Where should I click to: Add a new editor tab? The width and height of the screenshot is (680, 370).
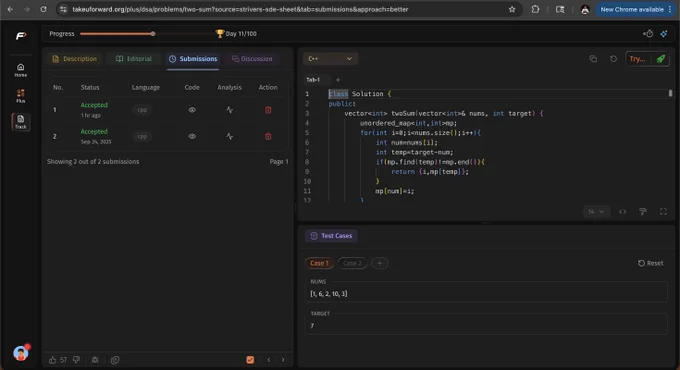(338, 80)
